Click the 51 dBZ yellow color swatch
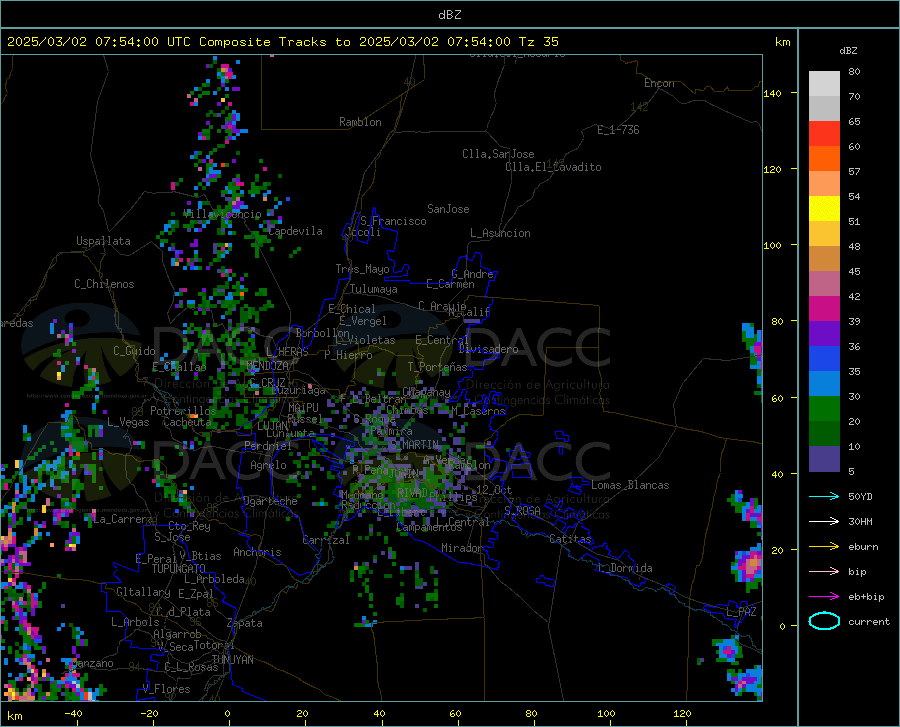The image size is (900, 727). tap(824, 209)
